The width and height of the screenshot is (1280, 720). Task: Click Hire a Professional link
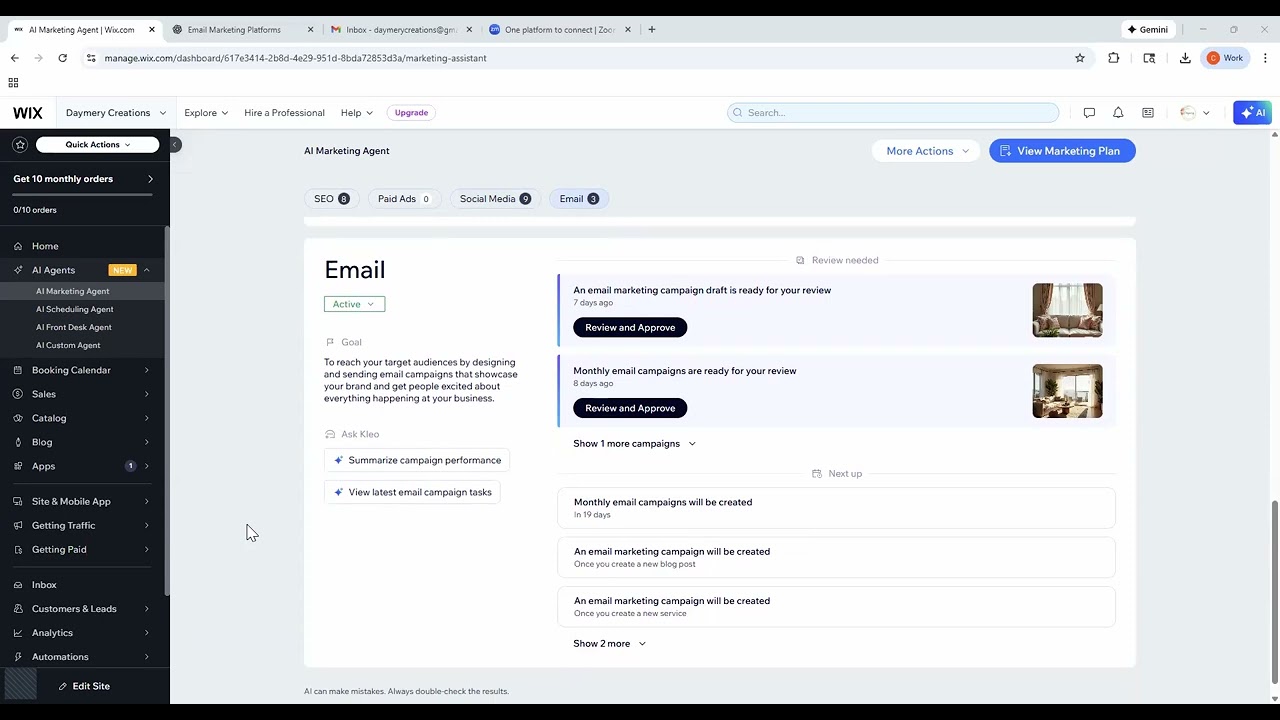click(284, 113)
